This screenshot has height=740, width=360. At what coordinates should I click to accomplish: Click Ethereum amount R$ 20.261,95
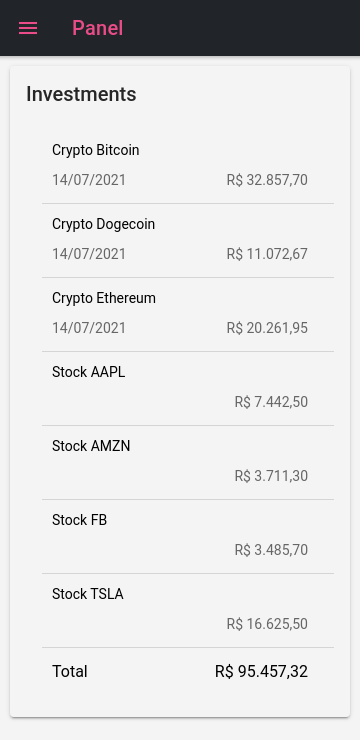[267, 328]
